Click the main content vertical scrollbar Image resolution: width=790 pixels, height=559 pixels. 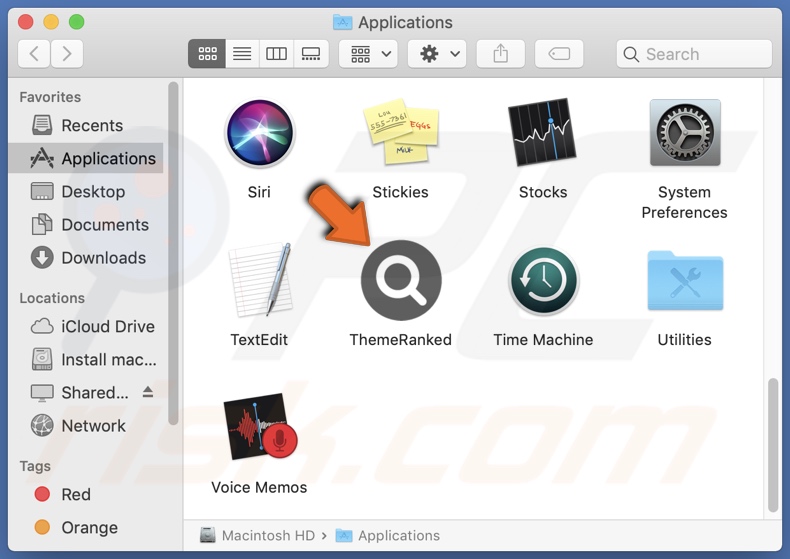773,446
